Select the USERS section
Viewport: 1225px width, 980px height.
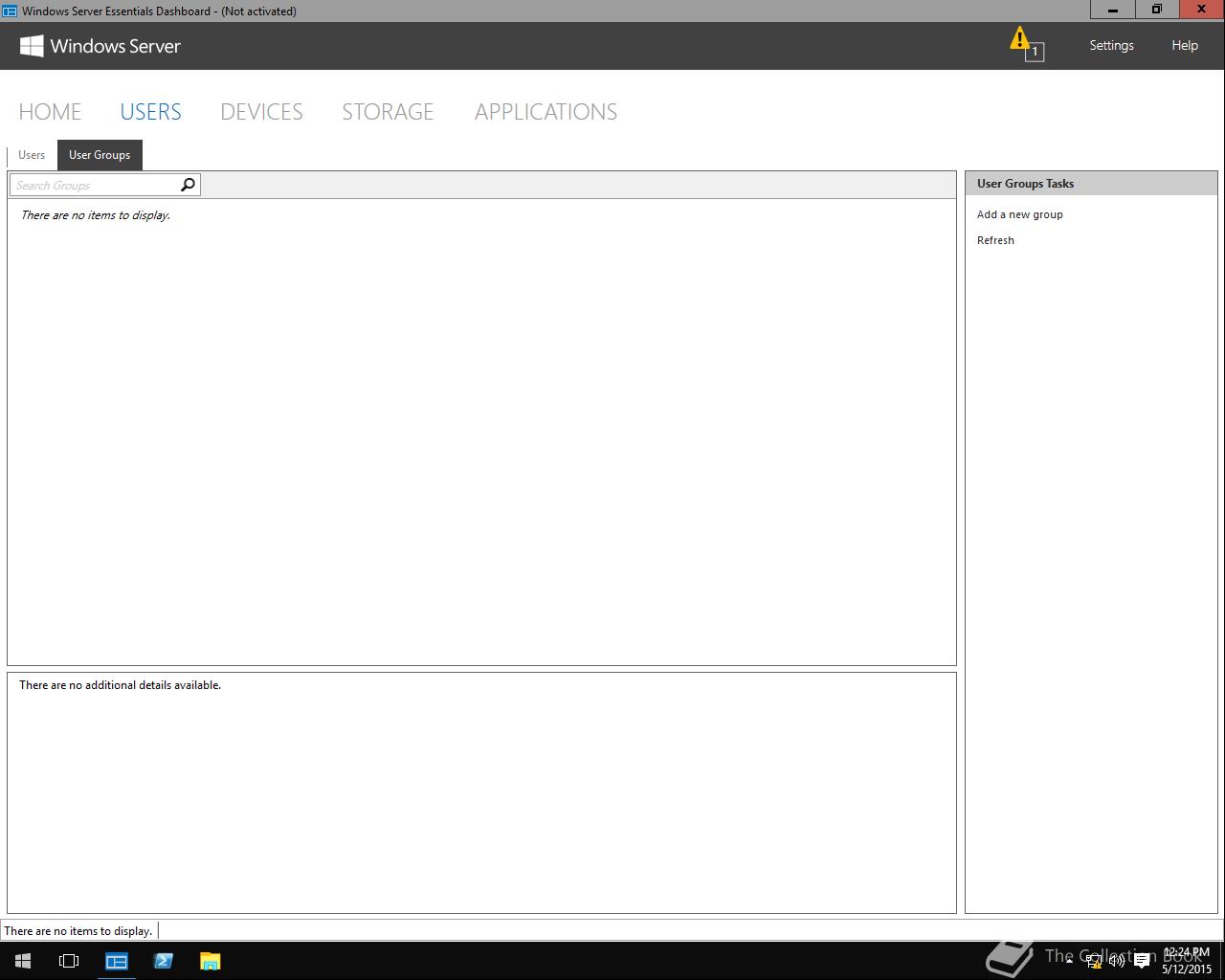(x=150, y=112)
